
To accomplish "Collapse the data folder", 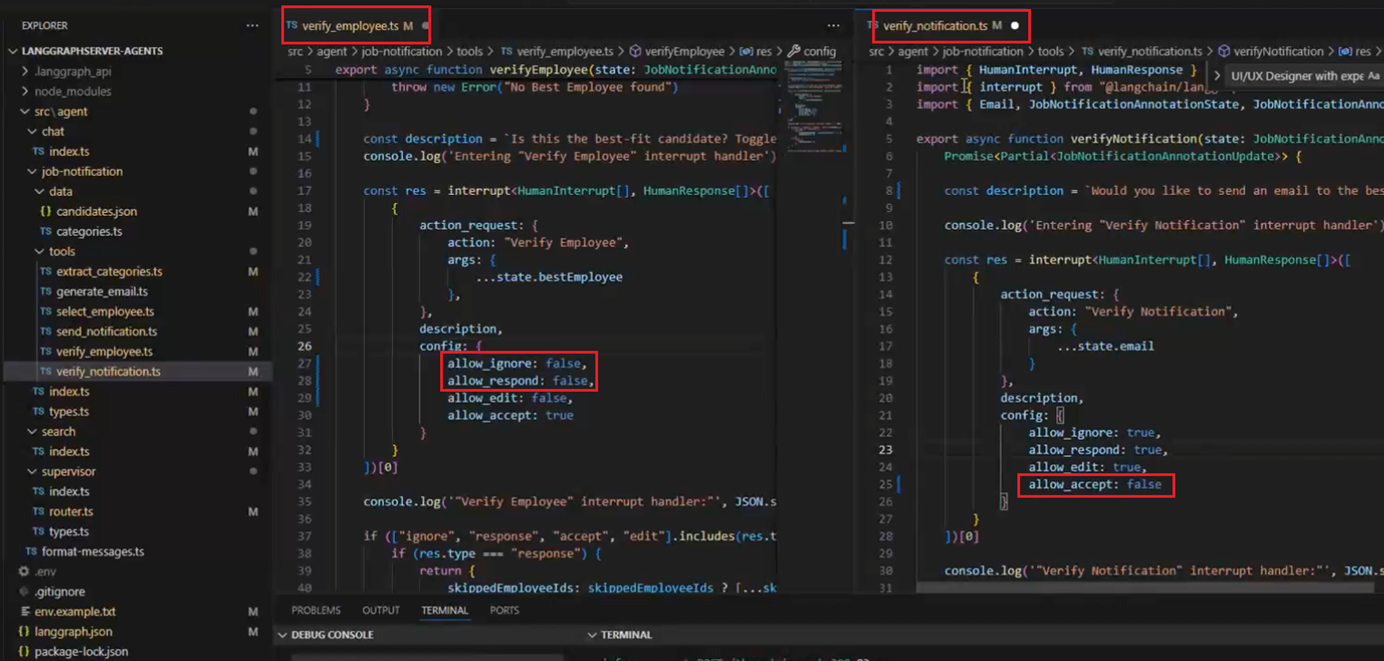I will tap(39, 191).
